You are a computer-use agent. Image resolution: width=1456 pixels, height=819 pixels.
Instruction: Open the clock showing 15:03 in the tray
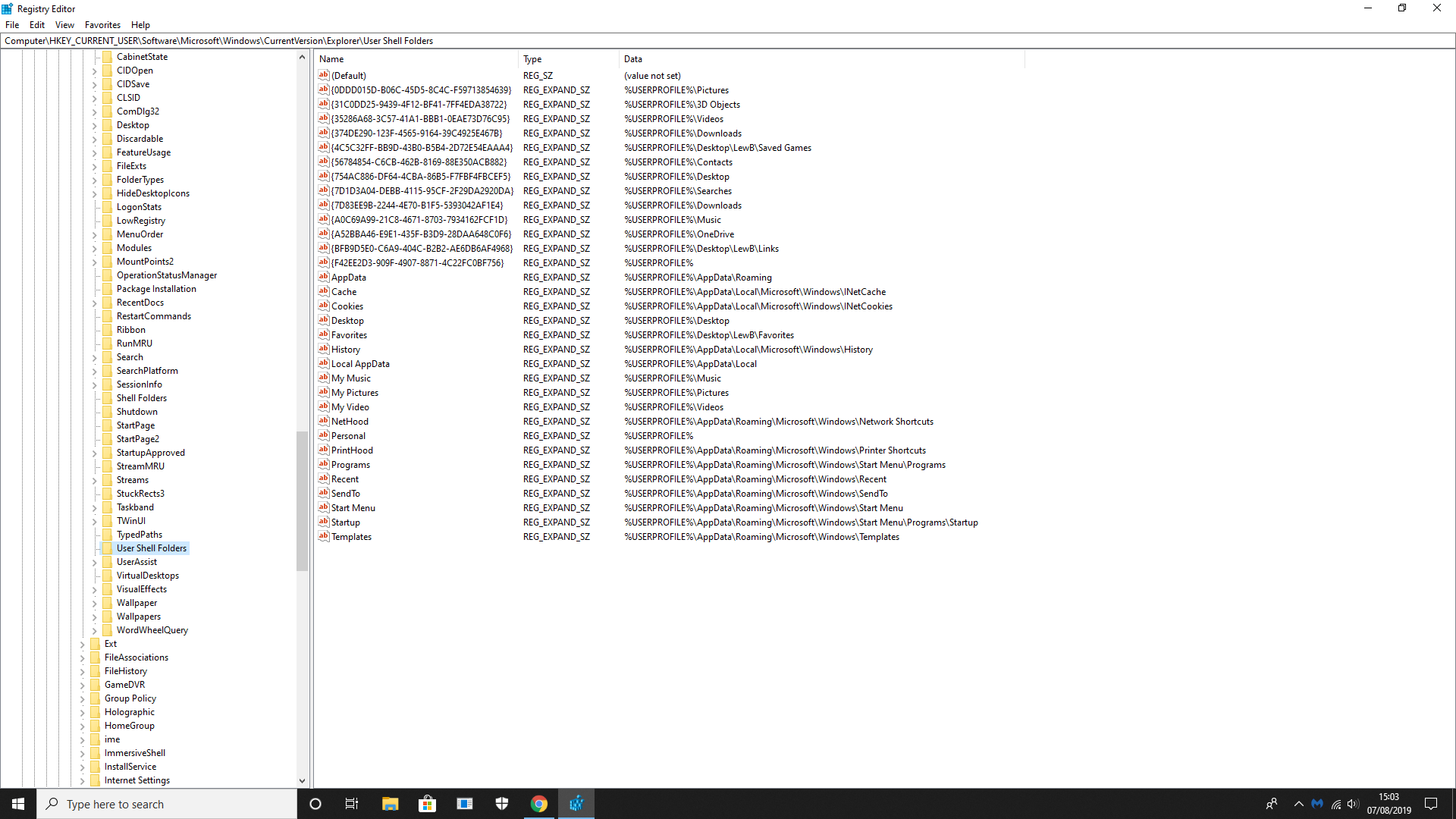point(1389,804)
